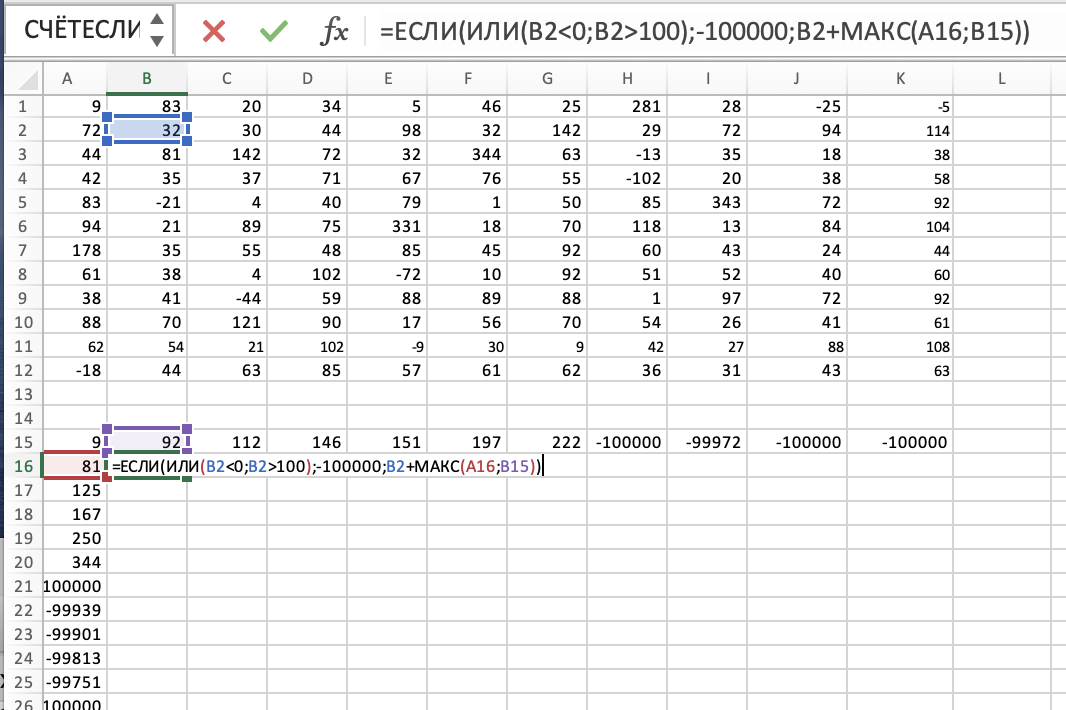
Task: Select cell B15 containing 92
Action: click(147, 442)
